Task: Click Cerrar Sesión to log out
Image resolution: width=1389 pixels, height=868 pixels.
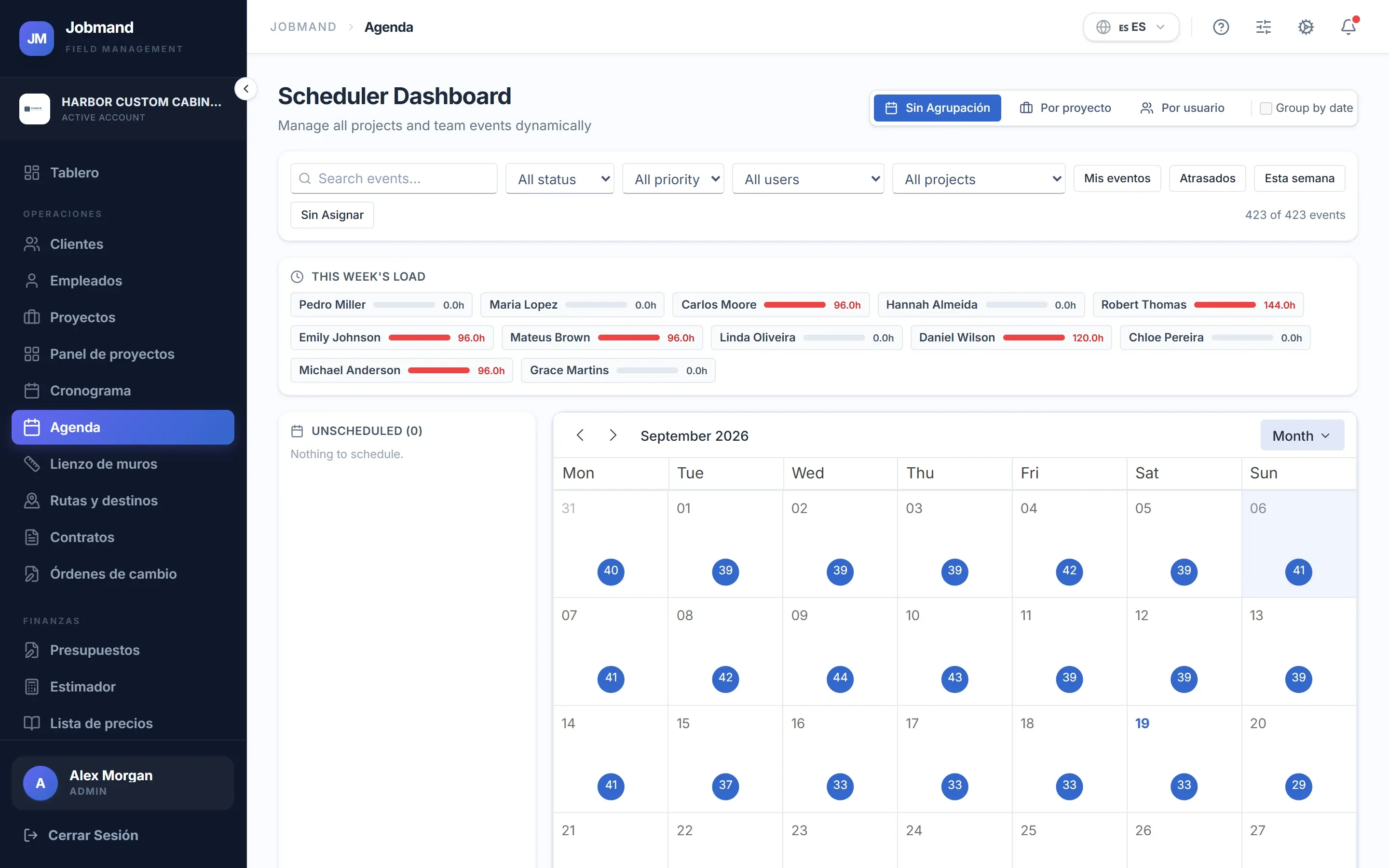Action: coord(81,835)
